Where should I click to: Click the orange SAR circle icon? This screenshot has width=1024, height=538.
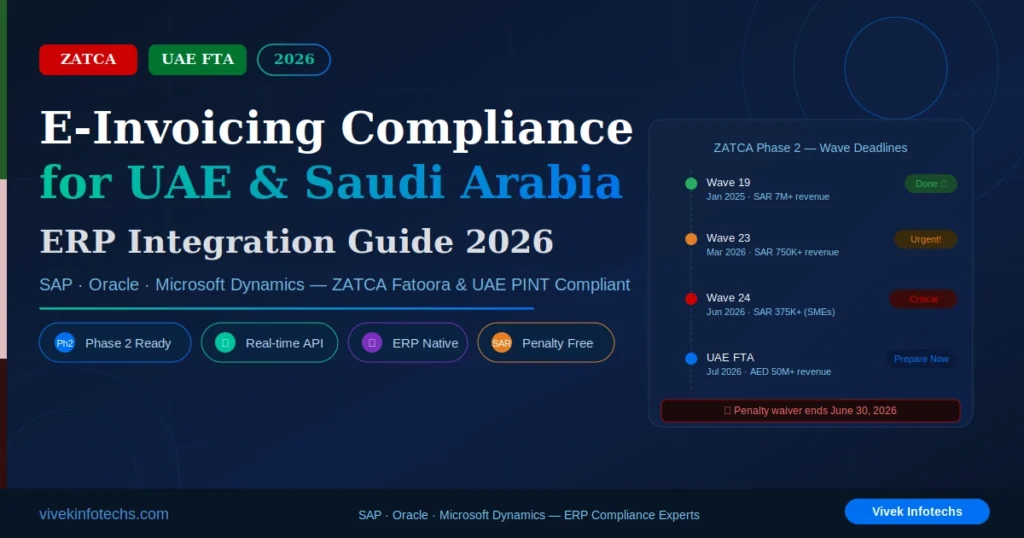tap(502, 343)
